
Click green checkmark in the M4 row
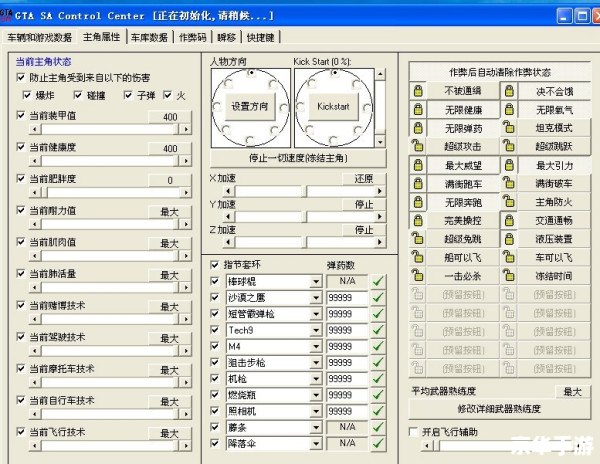[378, 346]
